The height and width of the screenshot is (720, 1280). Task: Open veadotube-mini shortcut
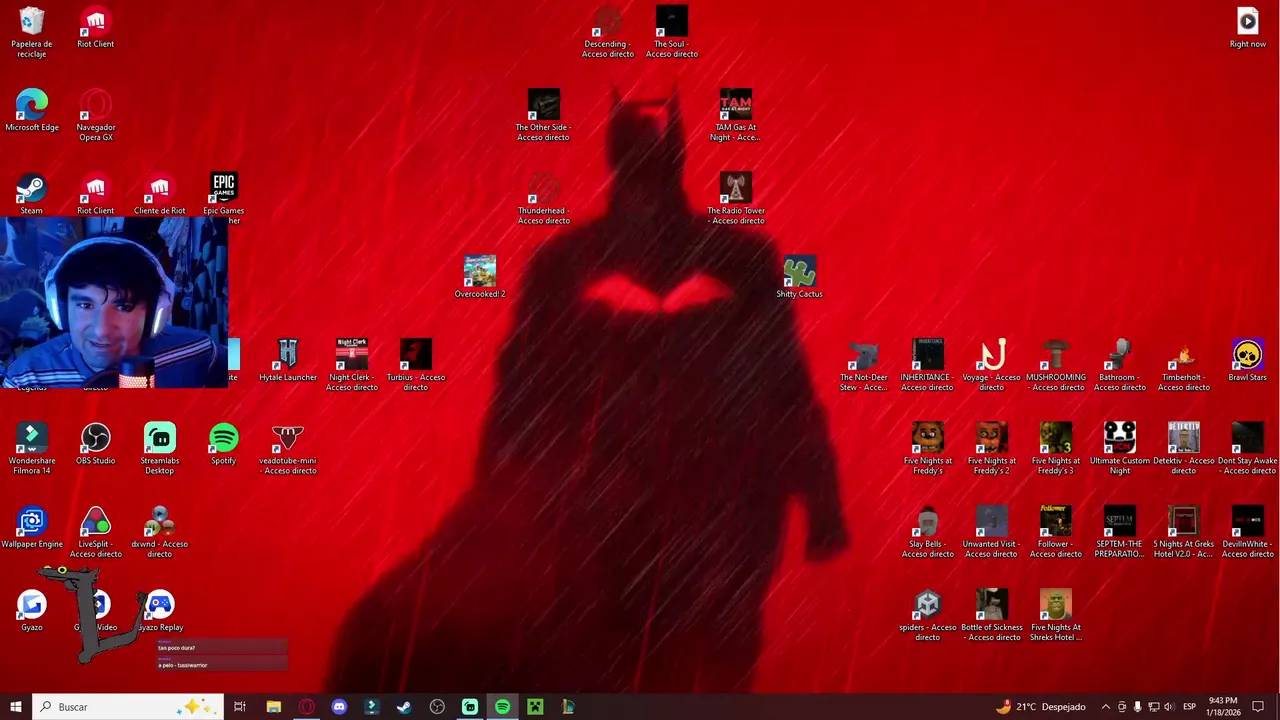point(288,449)
